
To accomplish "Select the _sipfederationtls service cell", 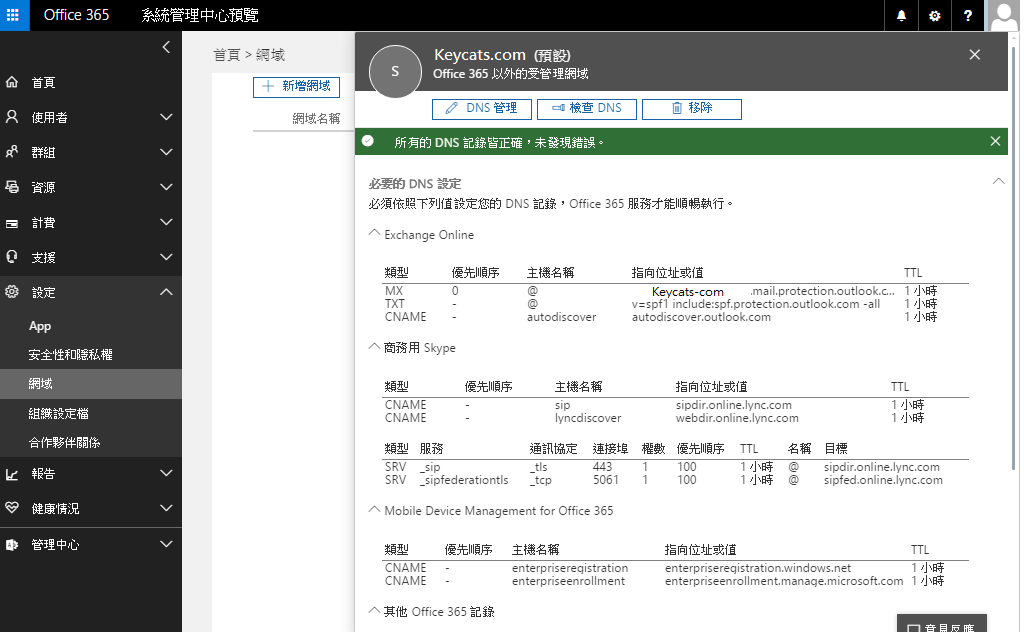I will 464,480.
